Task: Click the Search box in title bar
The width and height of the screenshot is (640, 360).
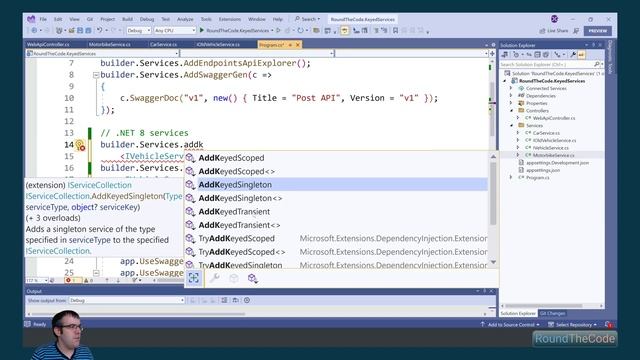Action: click(x=307, y=19)
